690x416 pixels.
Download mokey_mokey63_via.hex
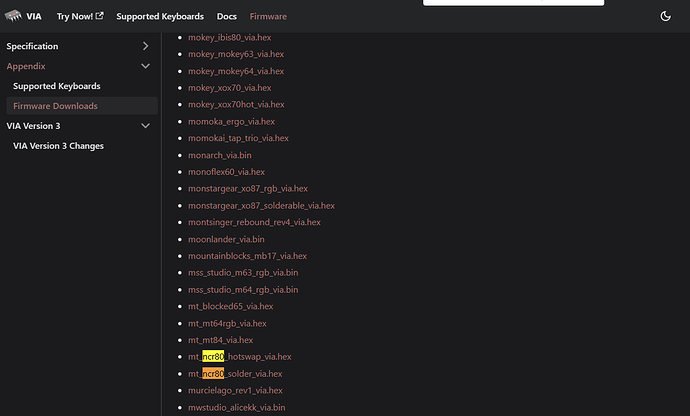[x=236, y=54]
